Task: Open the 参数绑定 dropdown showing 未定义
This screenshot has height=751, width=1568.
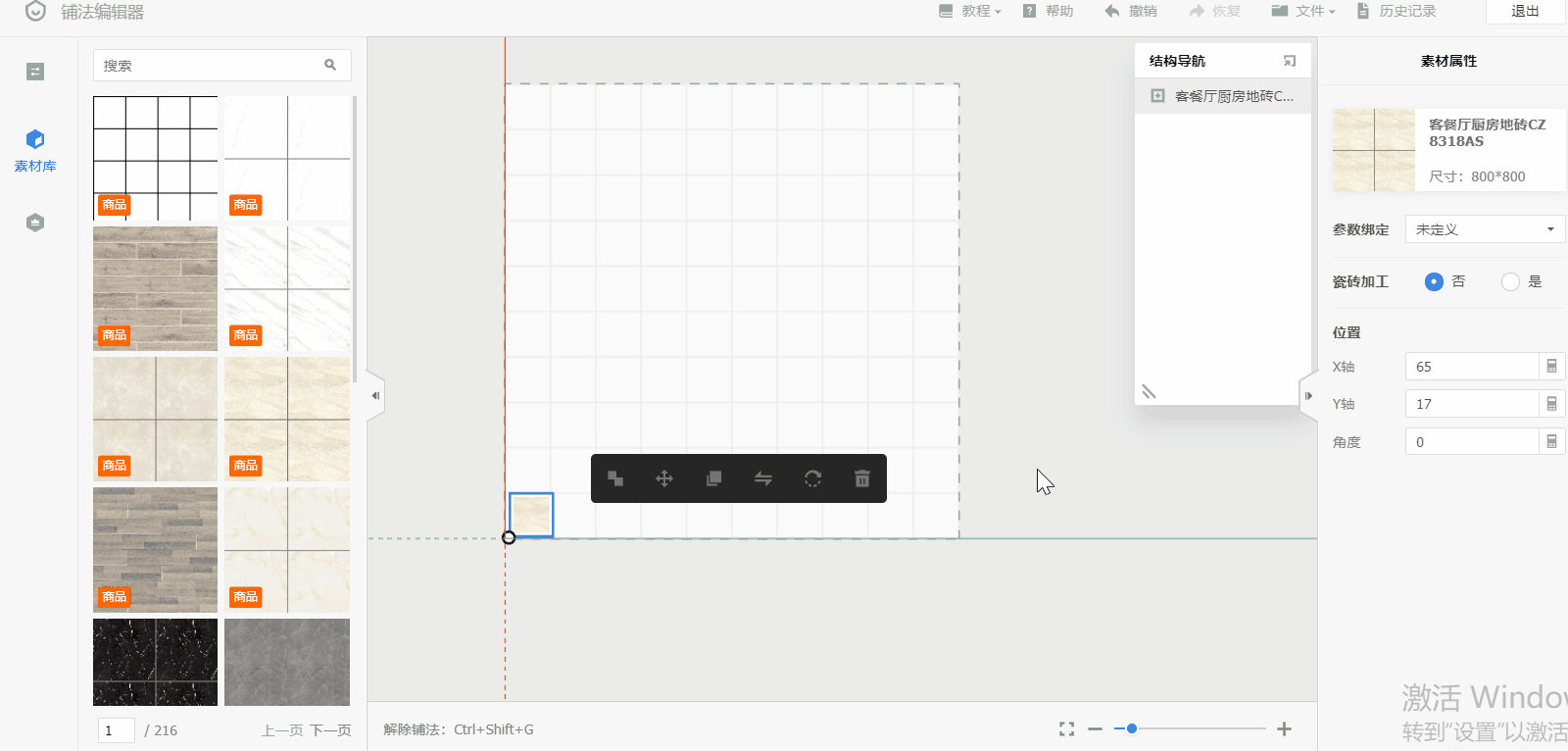Action: [1485, 229]
